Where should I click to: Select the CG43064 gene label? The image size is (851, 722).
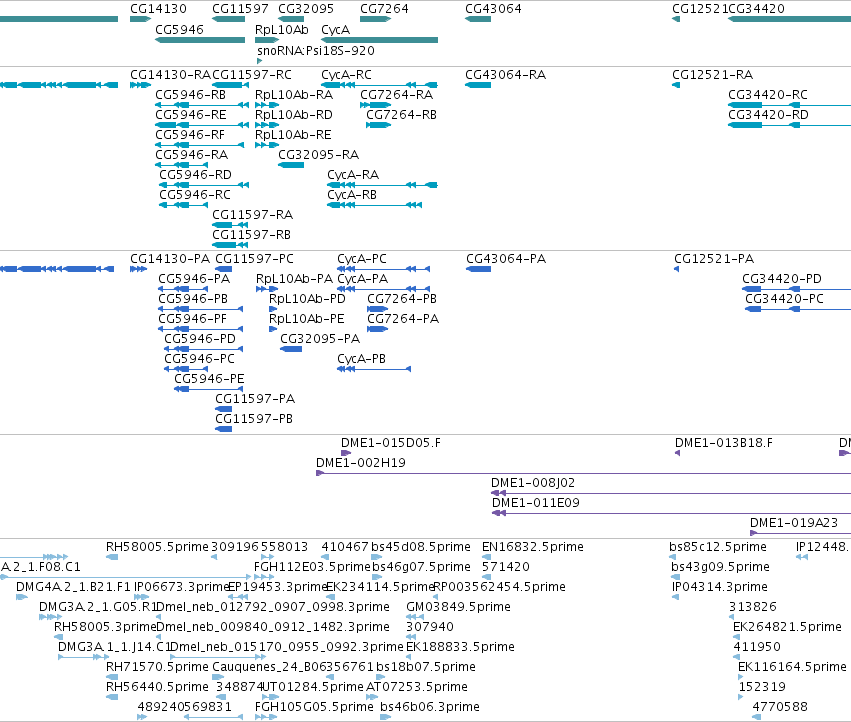pyautogui.click(x=493, y=9)
